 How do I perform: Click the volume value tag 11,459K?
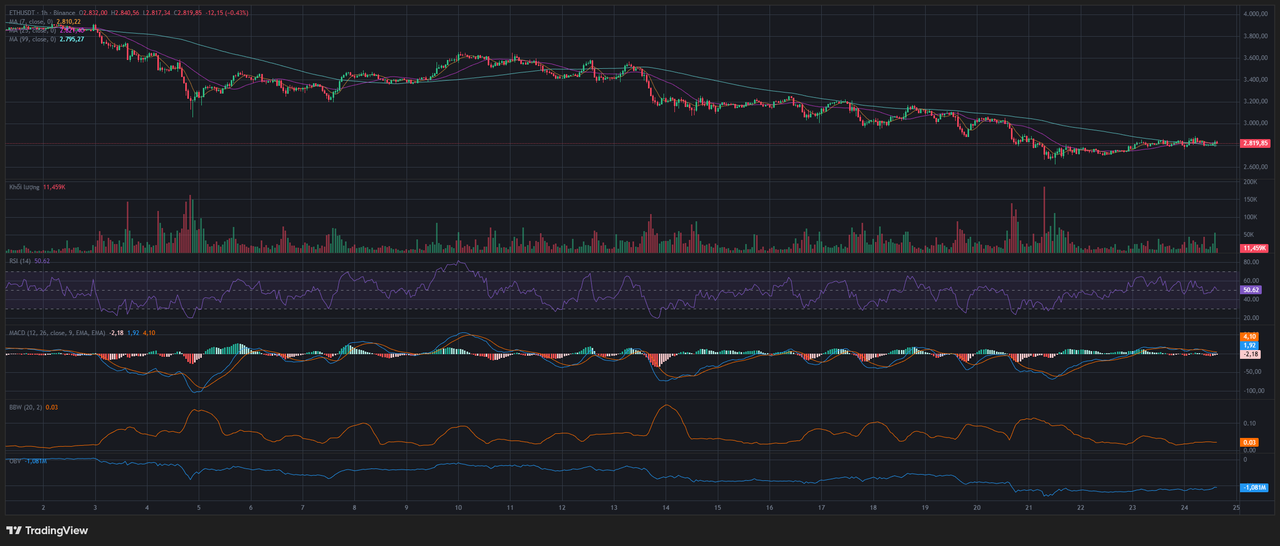pyautogui.click(x=1254, y=247)
